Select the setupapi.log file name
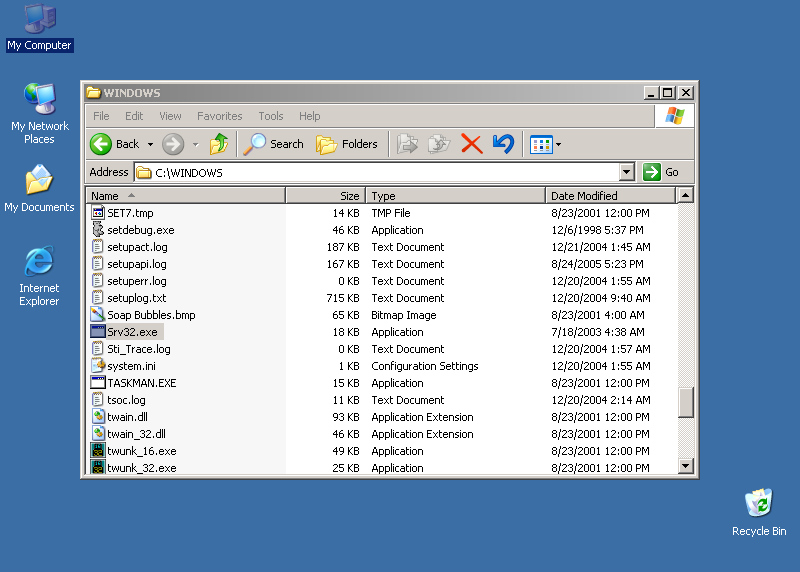Image resolution: width=800 pixels, height=572 pixels. (137, 264)
